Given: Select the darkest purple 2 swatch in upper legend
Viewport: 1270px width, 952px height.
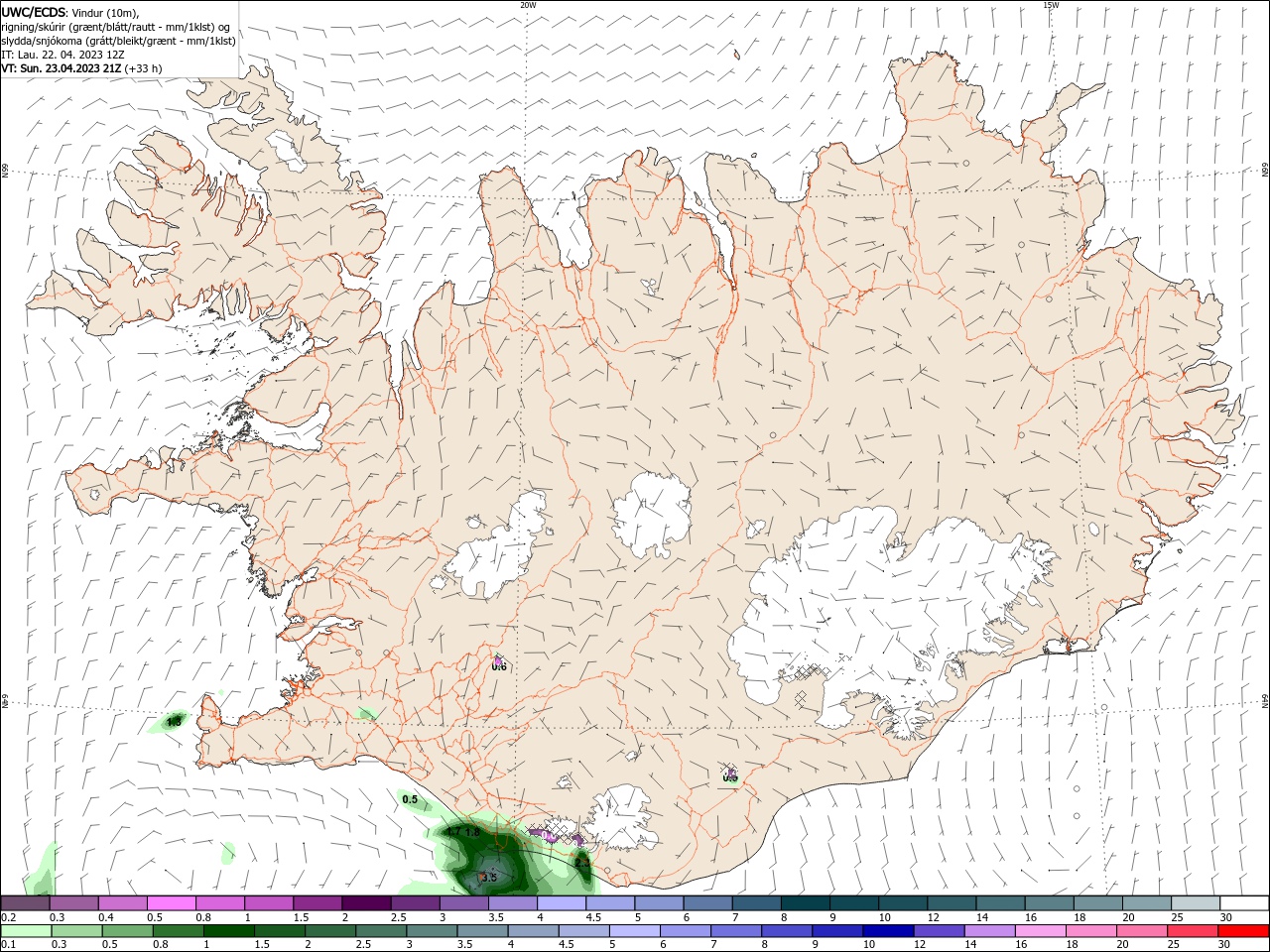Looking at the screenshot, I should pyautogui.click(x=366, y=903).
